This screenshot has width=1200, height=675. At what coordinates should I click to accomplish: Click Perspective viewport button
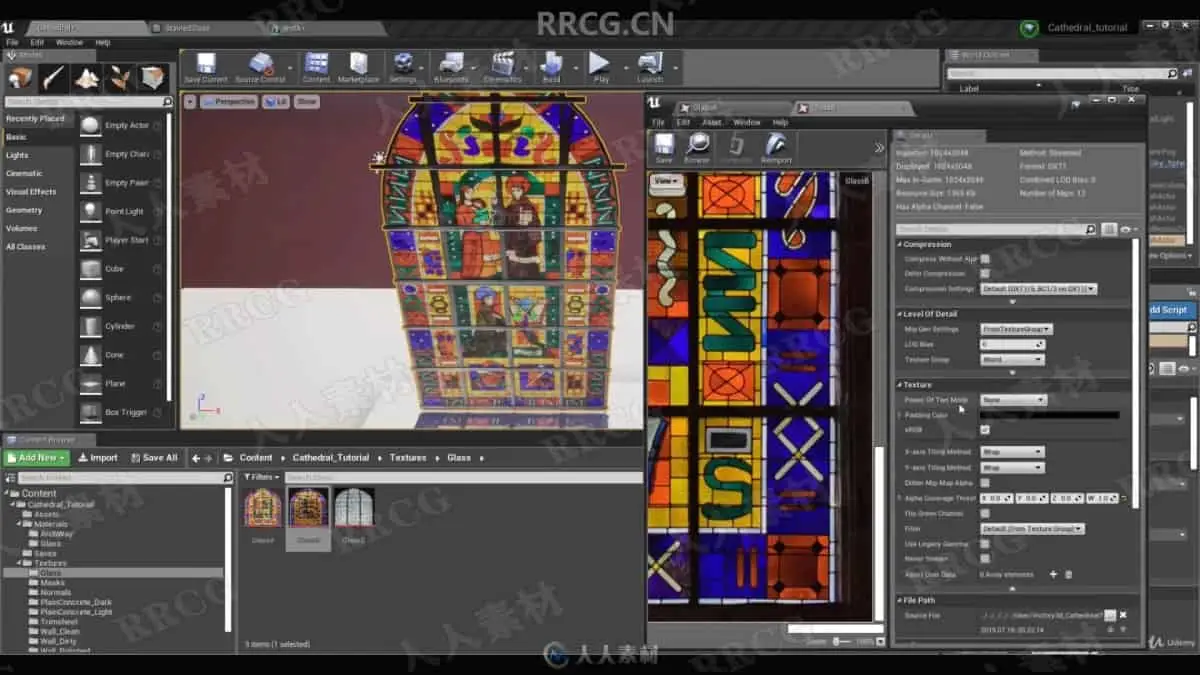pos(229,102)
